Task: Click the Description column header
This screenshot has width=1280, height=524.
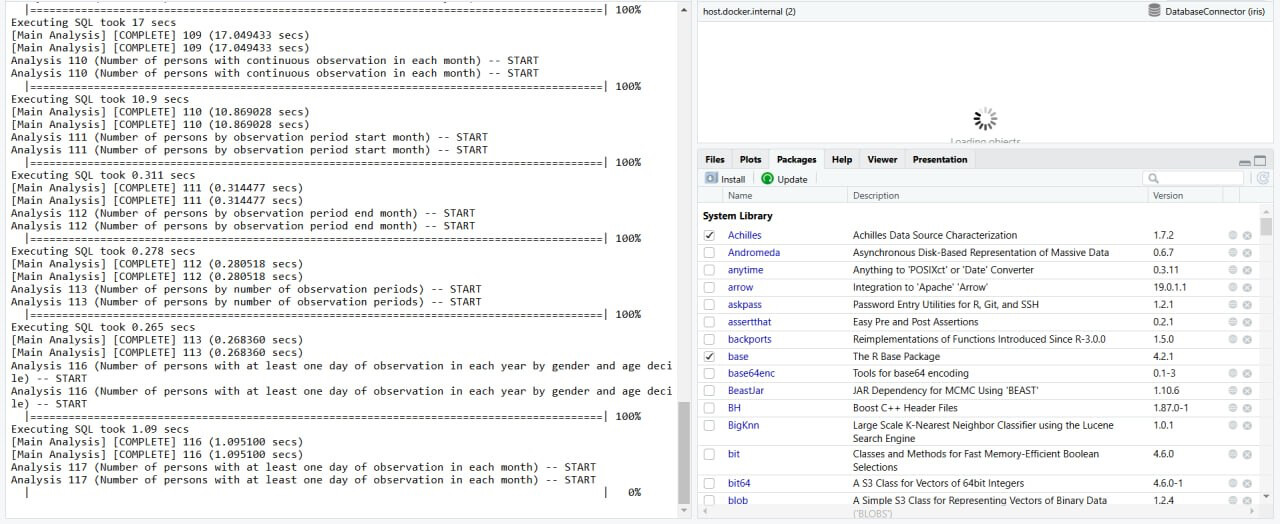Action: point(876,196)
